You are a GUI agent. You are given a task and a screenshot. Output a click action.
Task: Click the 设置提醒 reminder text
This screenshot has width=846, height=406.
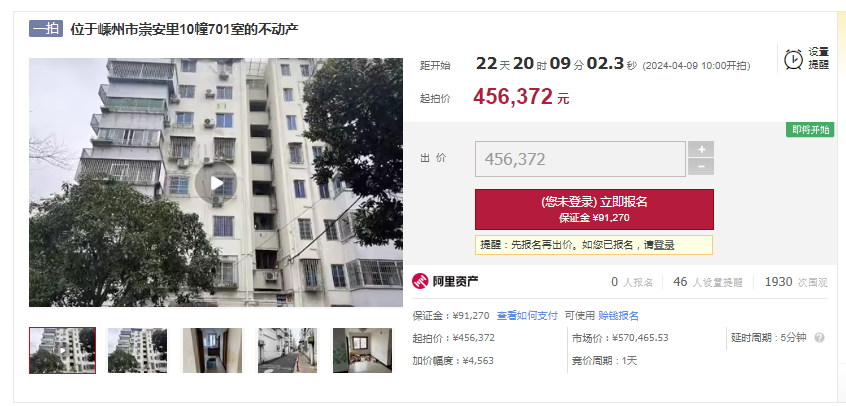pos(818,58)
